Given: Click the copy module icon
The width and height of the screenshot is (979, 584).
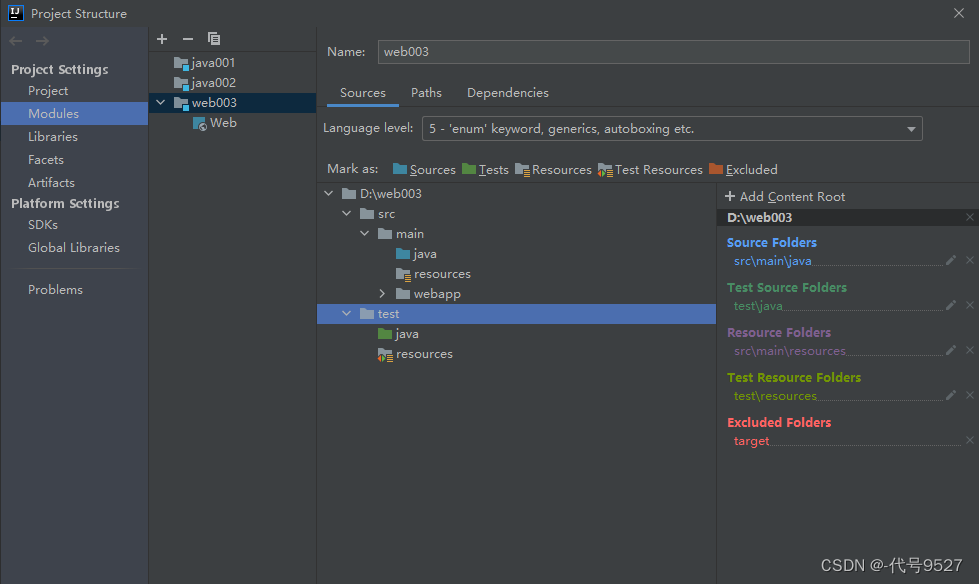Looking at the screenshot, I should (x=214, y=39).
